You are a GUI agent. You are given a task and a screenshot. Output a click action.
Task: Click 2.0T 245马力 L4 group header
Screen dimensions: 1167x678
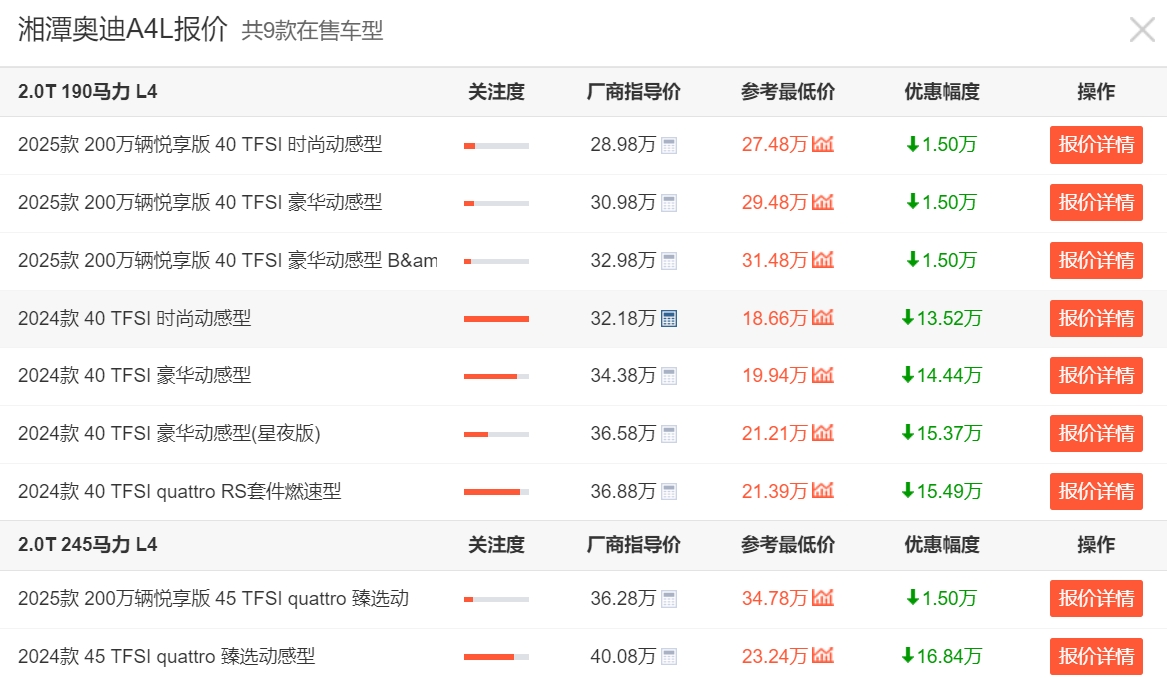pyautogui.click(x=88, y=545)
